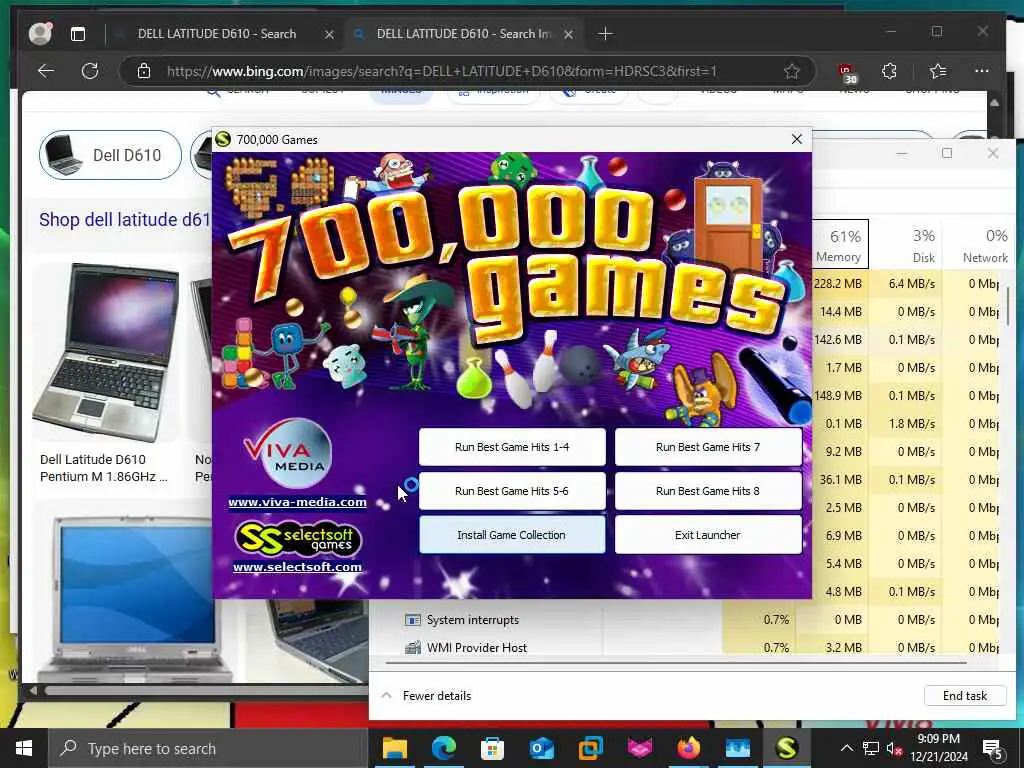Open the notification center icon
The image size is (1024, 768).
[993, 750]
